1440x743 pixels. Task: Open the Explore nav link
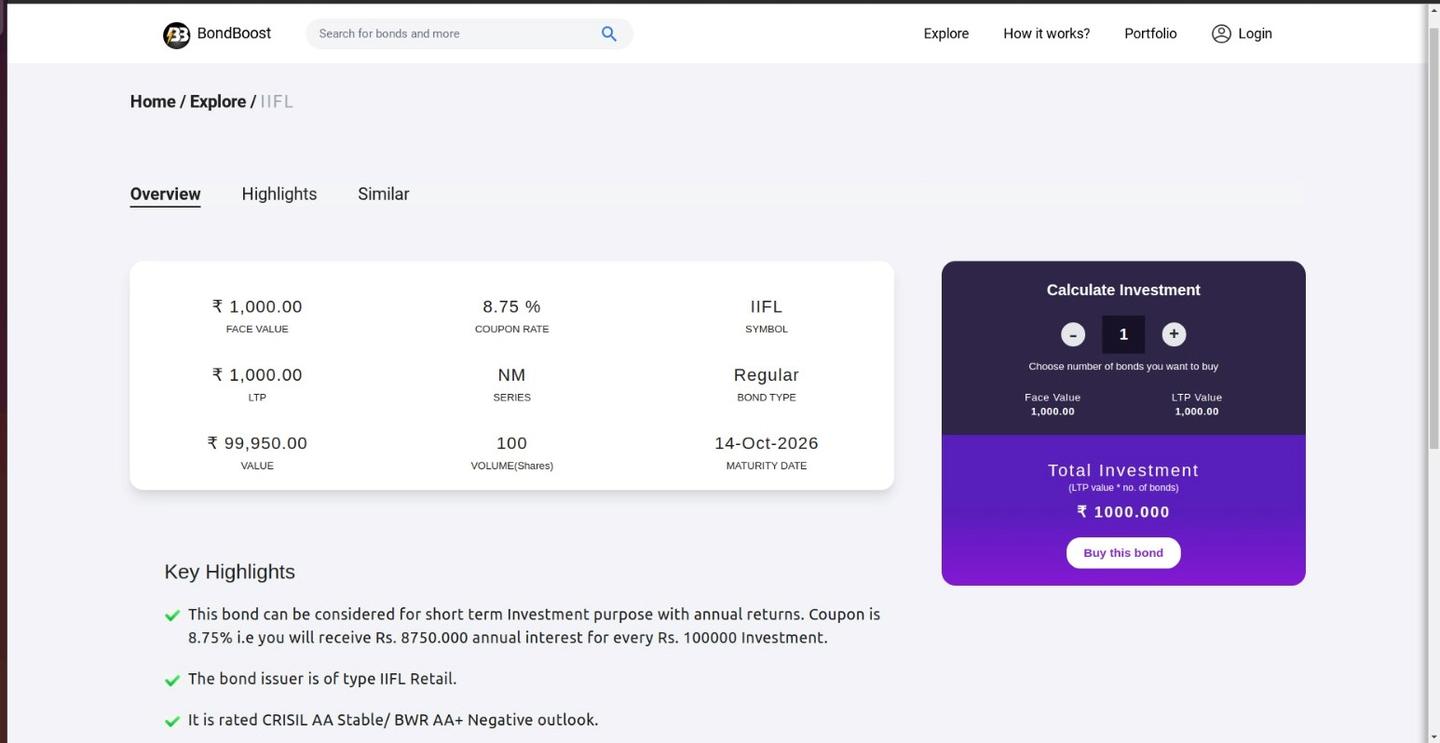coord(946,34)
